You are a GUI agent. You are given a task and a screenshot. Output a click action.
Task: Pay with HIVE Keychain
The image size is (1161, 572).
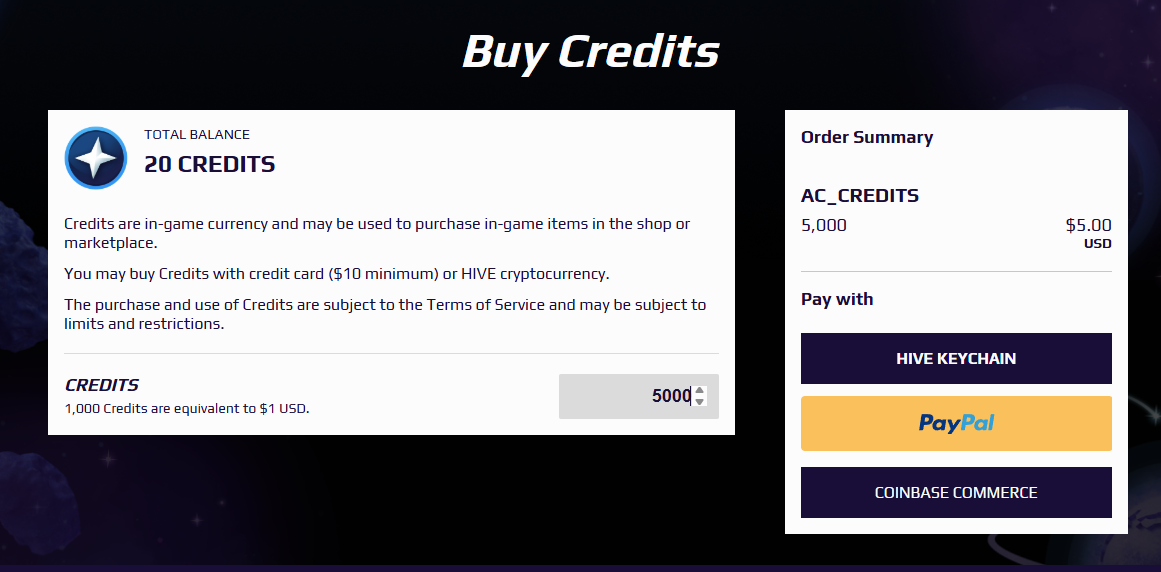click(956, 358)
